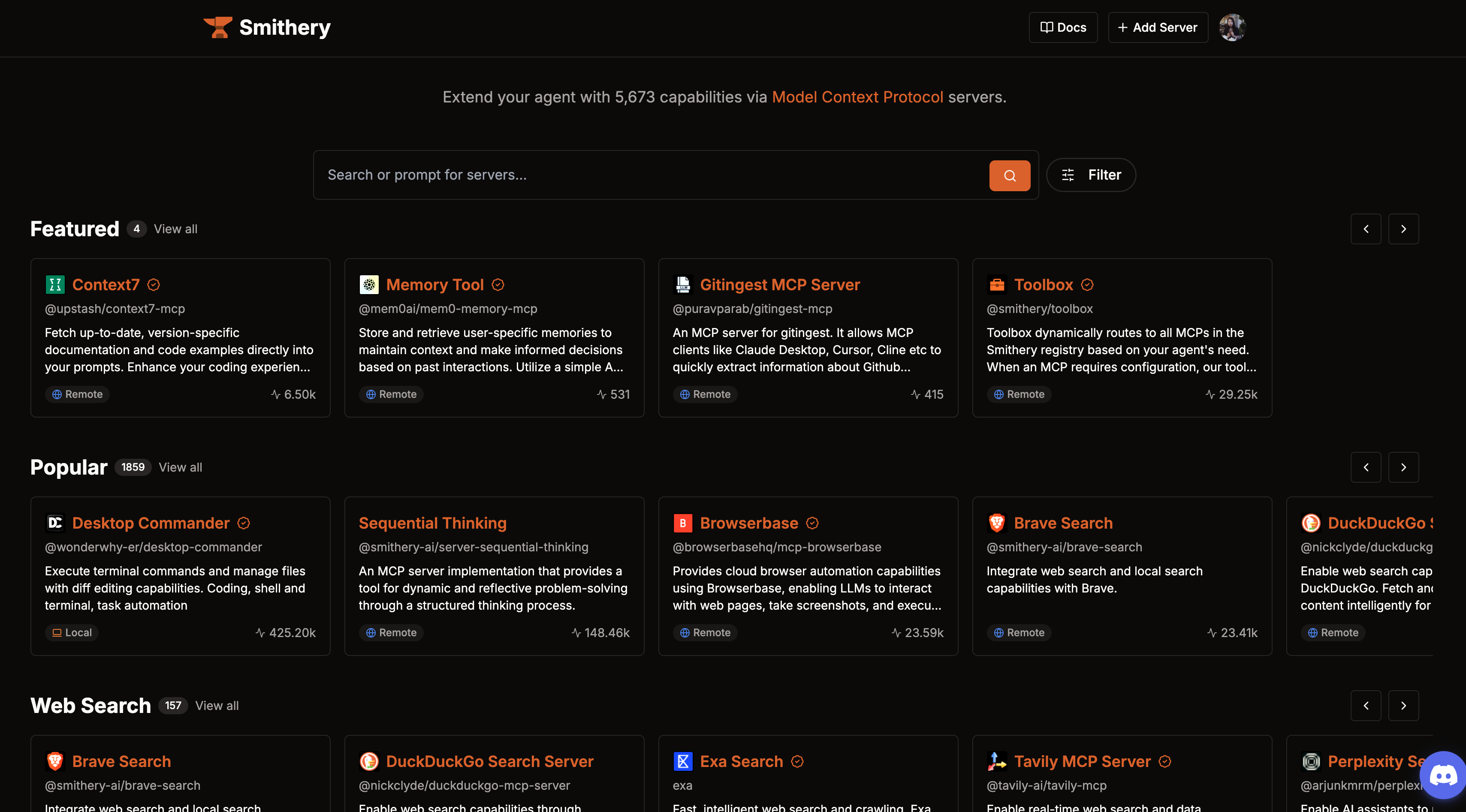Click the Web Search count badge 157
Screen dimensions: 1466x812
[173, 706]
